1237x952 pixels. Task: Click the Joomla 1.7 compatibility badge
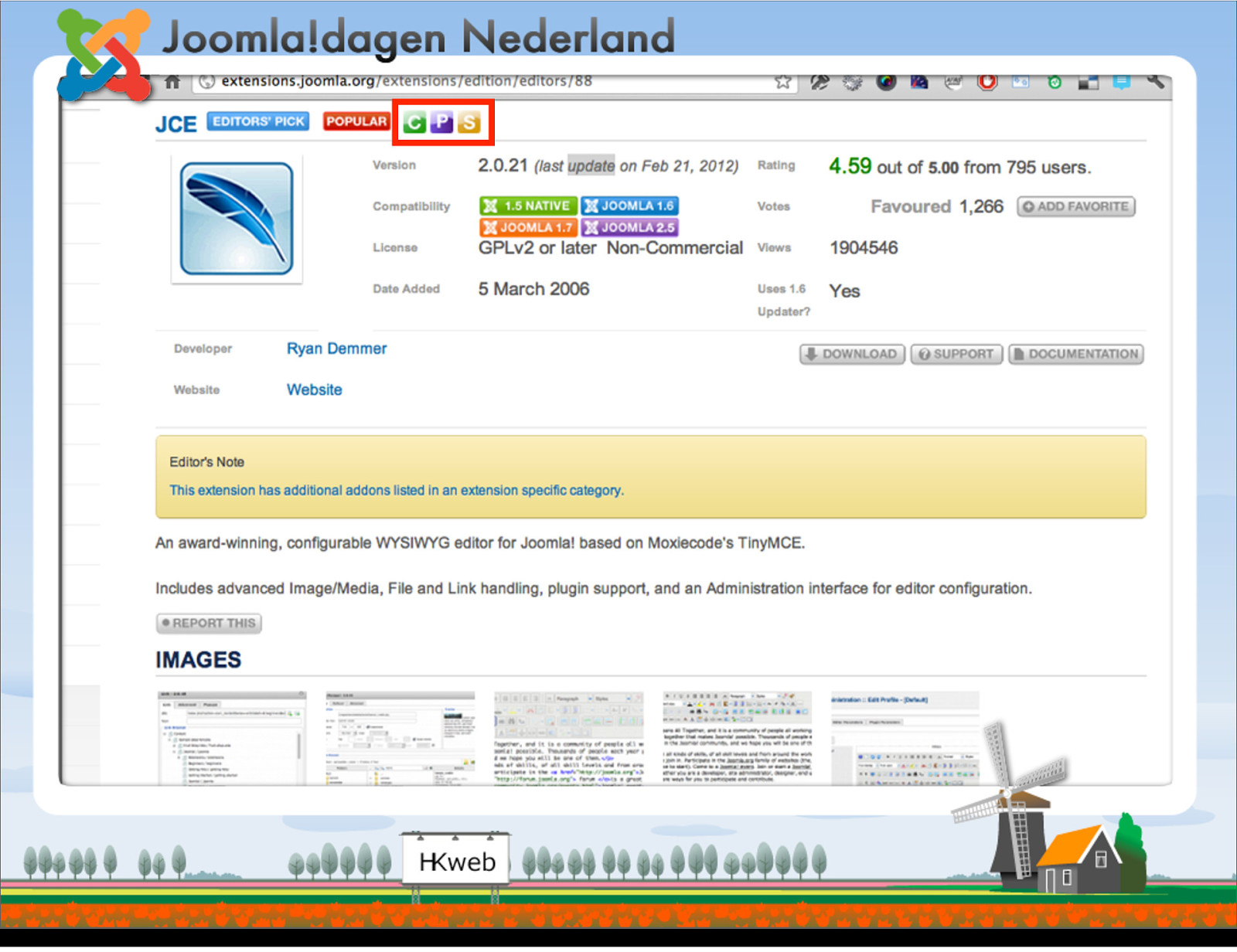click(x=528, y=227)
